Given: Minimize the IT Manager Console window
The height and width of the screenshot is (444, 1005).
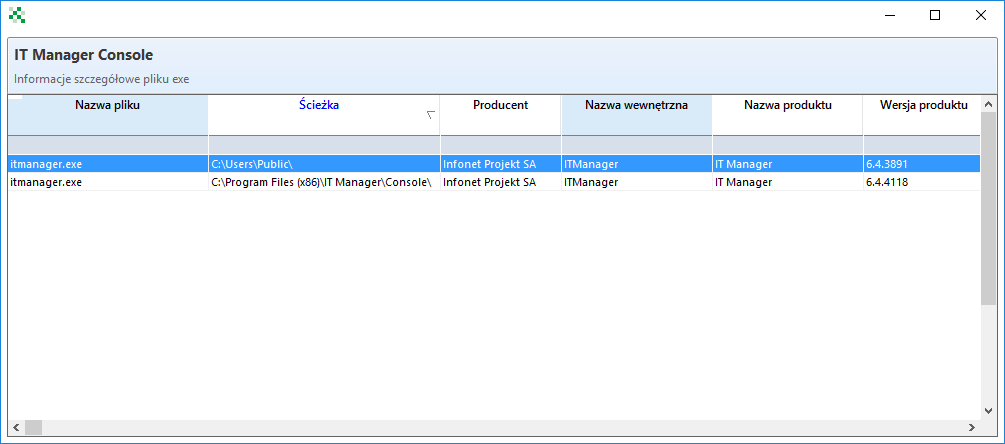Looking at the screenshot, I should (889, 15).
